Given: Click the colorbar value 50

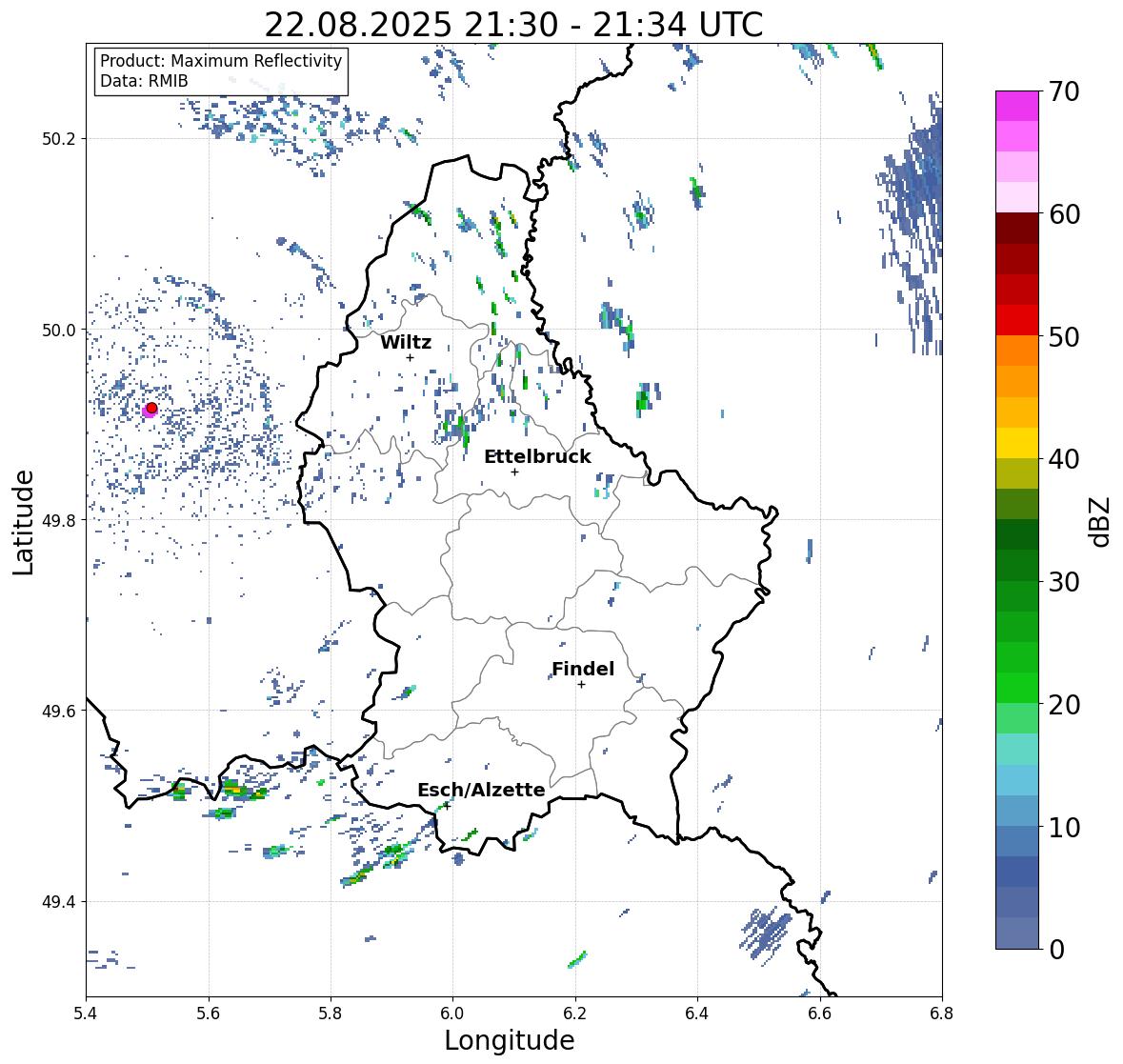Looking at the screenshot, I should (1064, 336).
